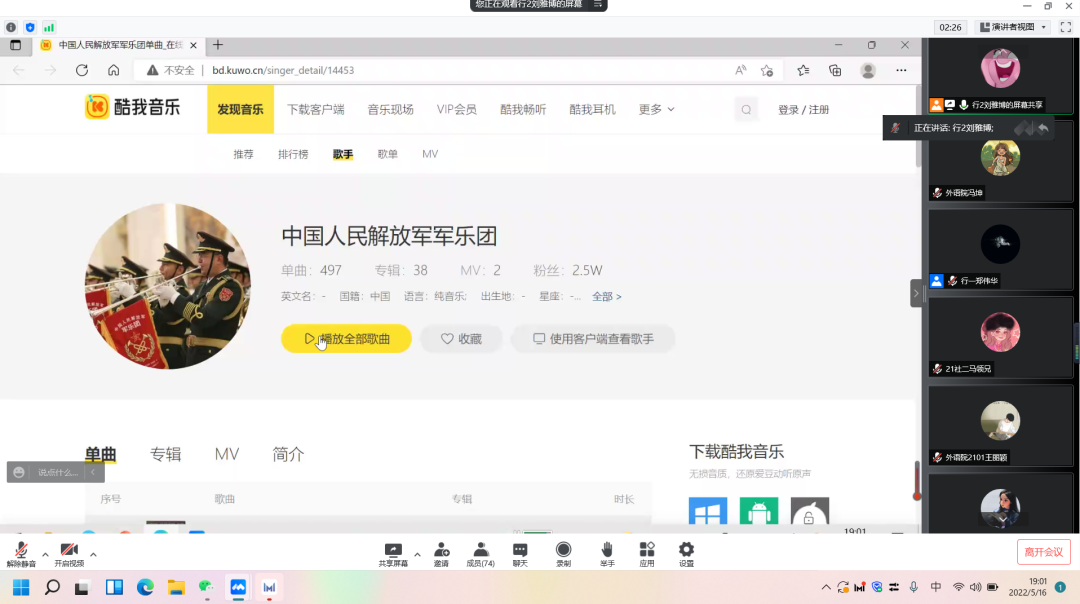Open the 下载客户端 link
The width and height of the screenshot is (1080, 604).
(x=315, y=110)
